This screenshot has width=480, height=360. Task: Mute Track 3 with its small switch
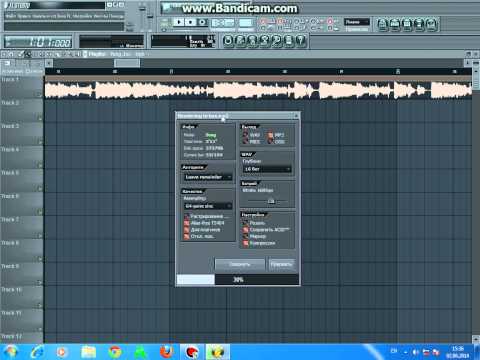click(x=39, y=141)
